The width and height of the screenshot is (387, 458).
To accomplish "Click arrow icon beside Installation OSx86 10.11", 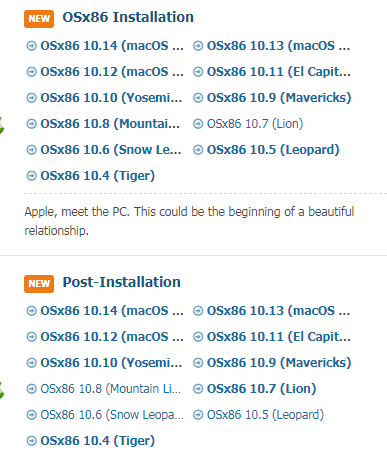I will [198, 72].
